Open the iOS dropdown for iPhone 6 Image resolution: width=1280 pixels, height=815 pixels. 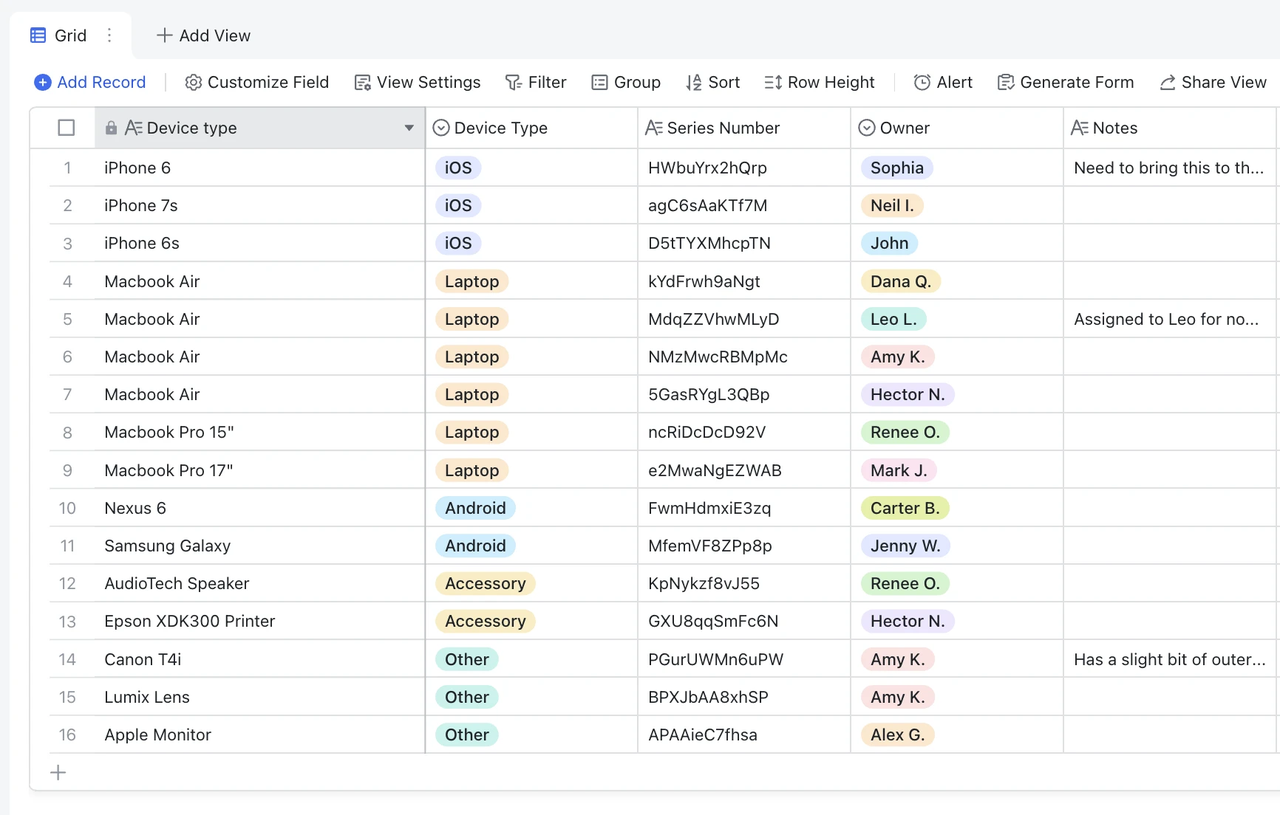tap(459, 168)
